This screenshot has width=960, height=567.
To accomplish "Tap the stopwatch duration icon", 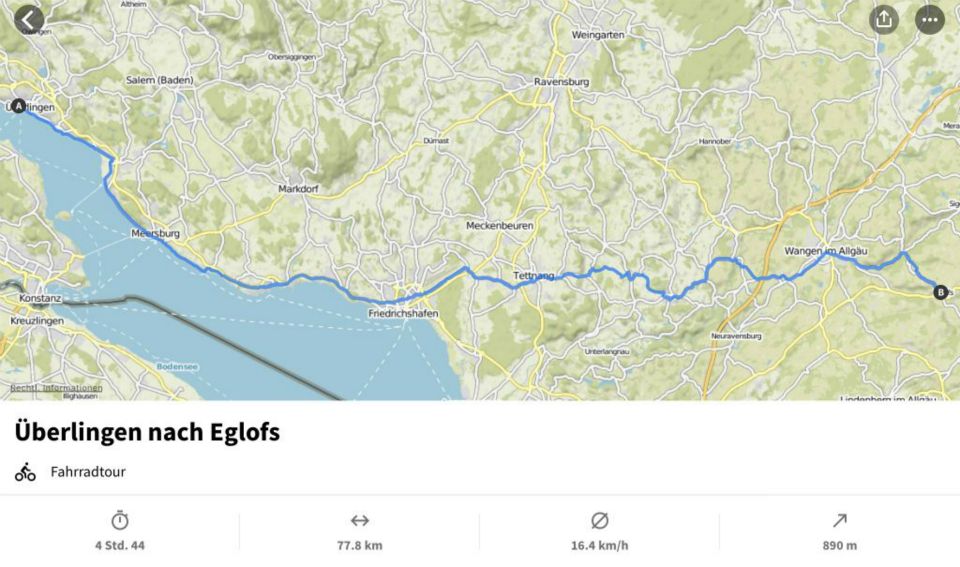I will [120, 520].
